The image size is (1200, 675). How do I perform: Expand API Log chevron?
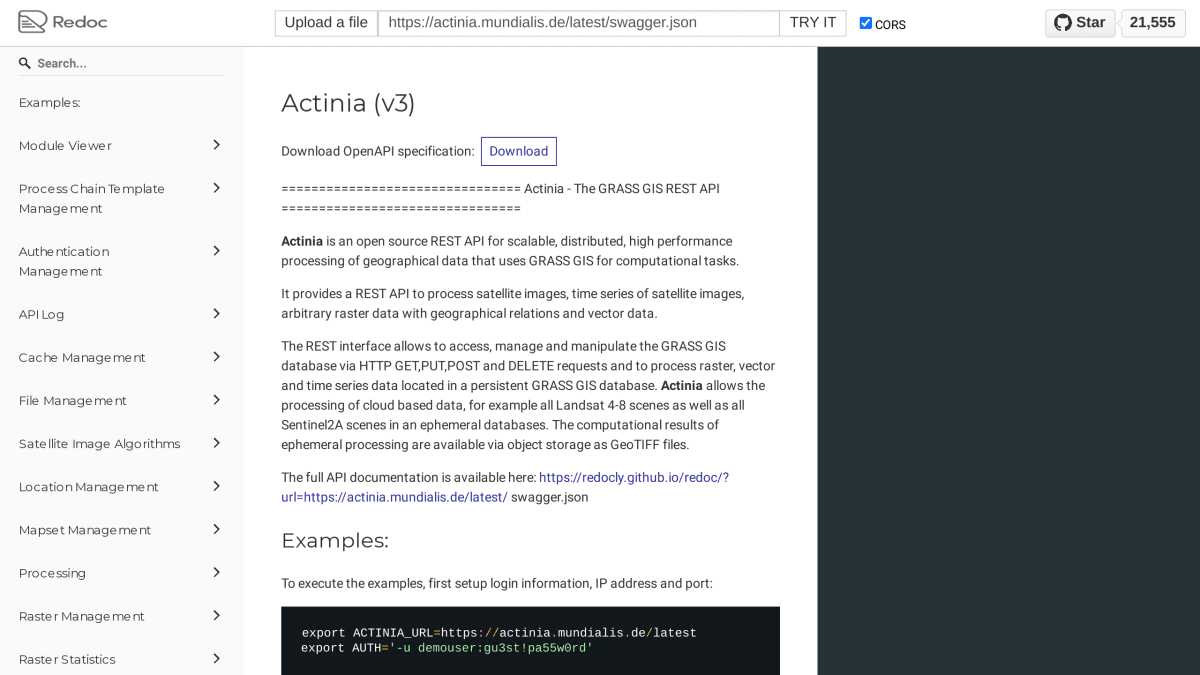[x=216, y=314]
